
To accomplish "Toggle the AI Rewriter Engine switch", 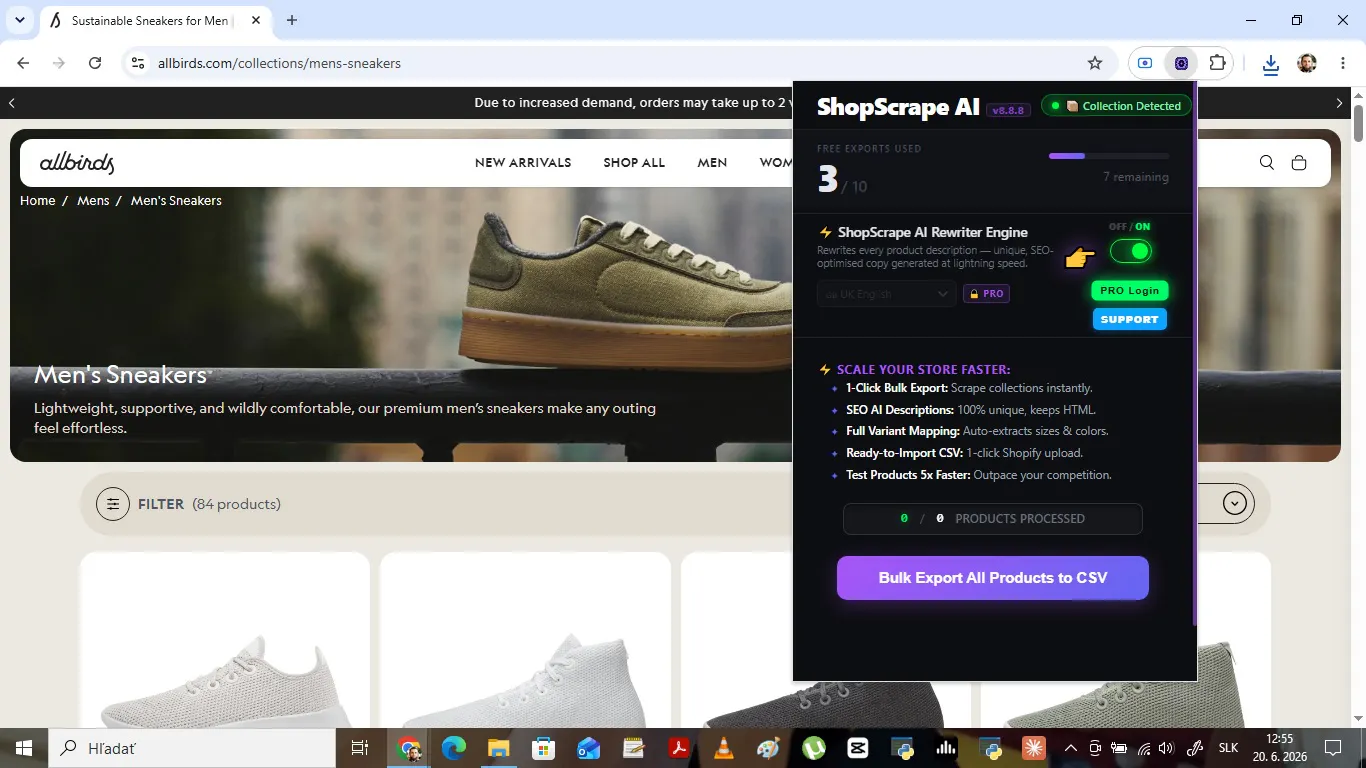I will pyautogui.click(x=1131, y=251).
